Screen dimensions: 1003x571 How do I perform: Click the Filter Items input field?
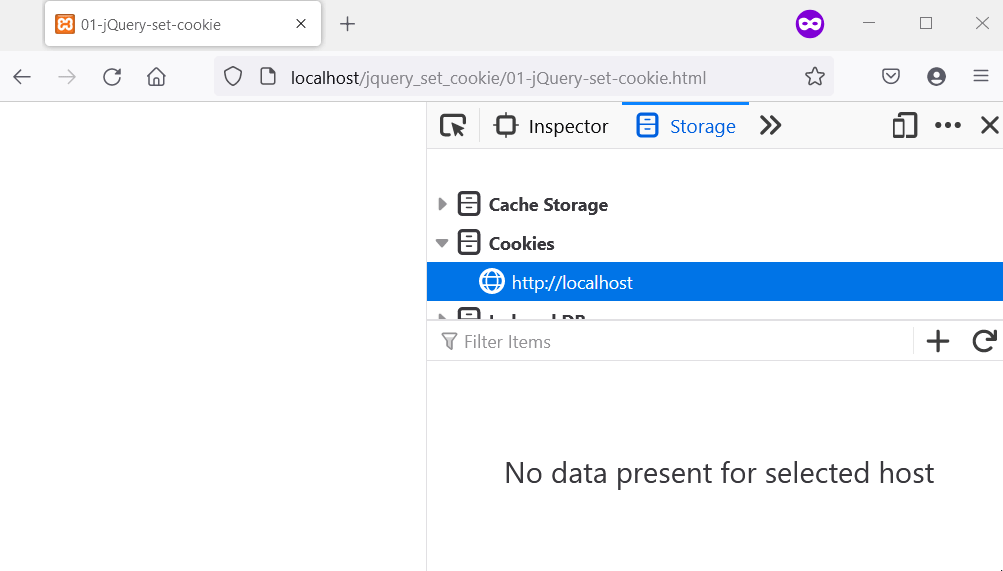[680, 342]
